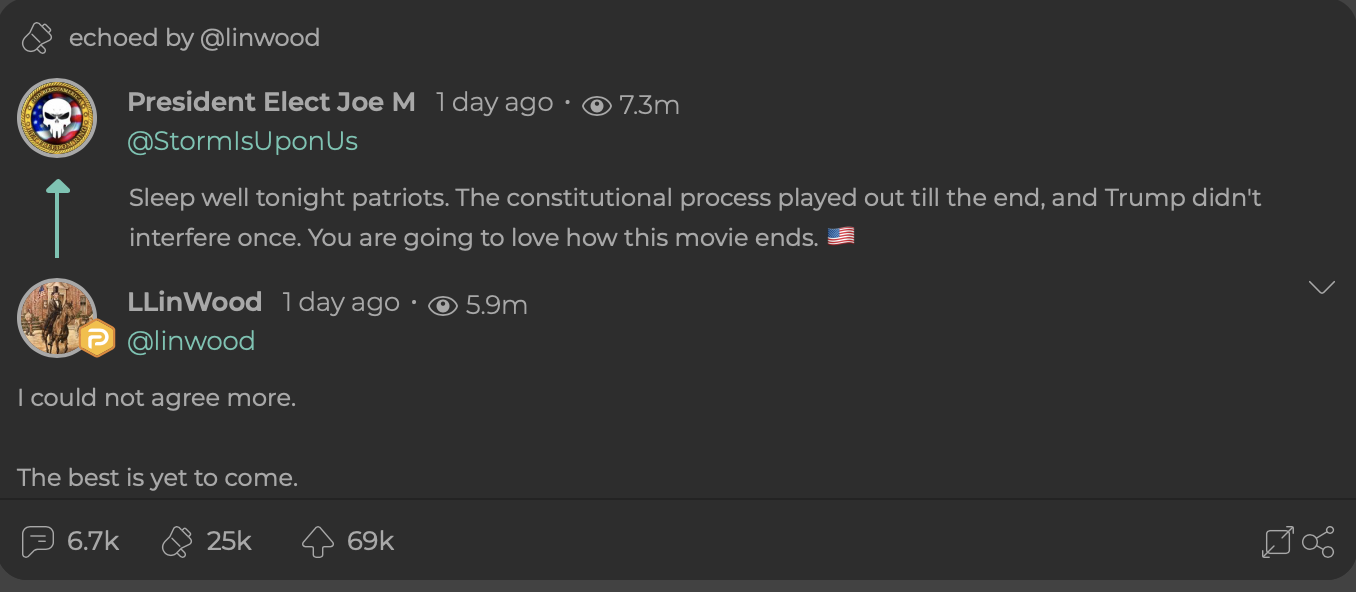Click the LLinWood display name
1356x592 pixels.
click(x=195, y=302)
